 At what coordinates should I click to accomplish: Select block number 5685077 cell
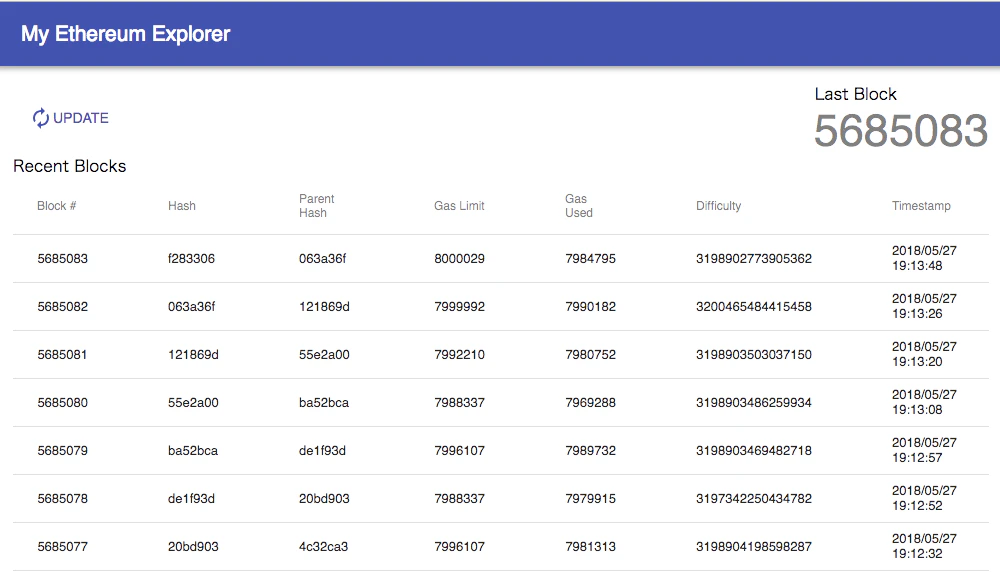(62, 546)
